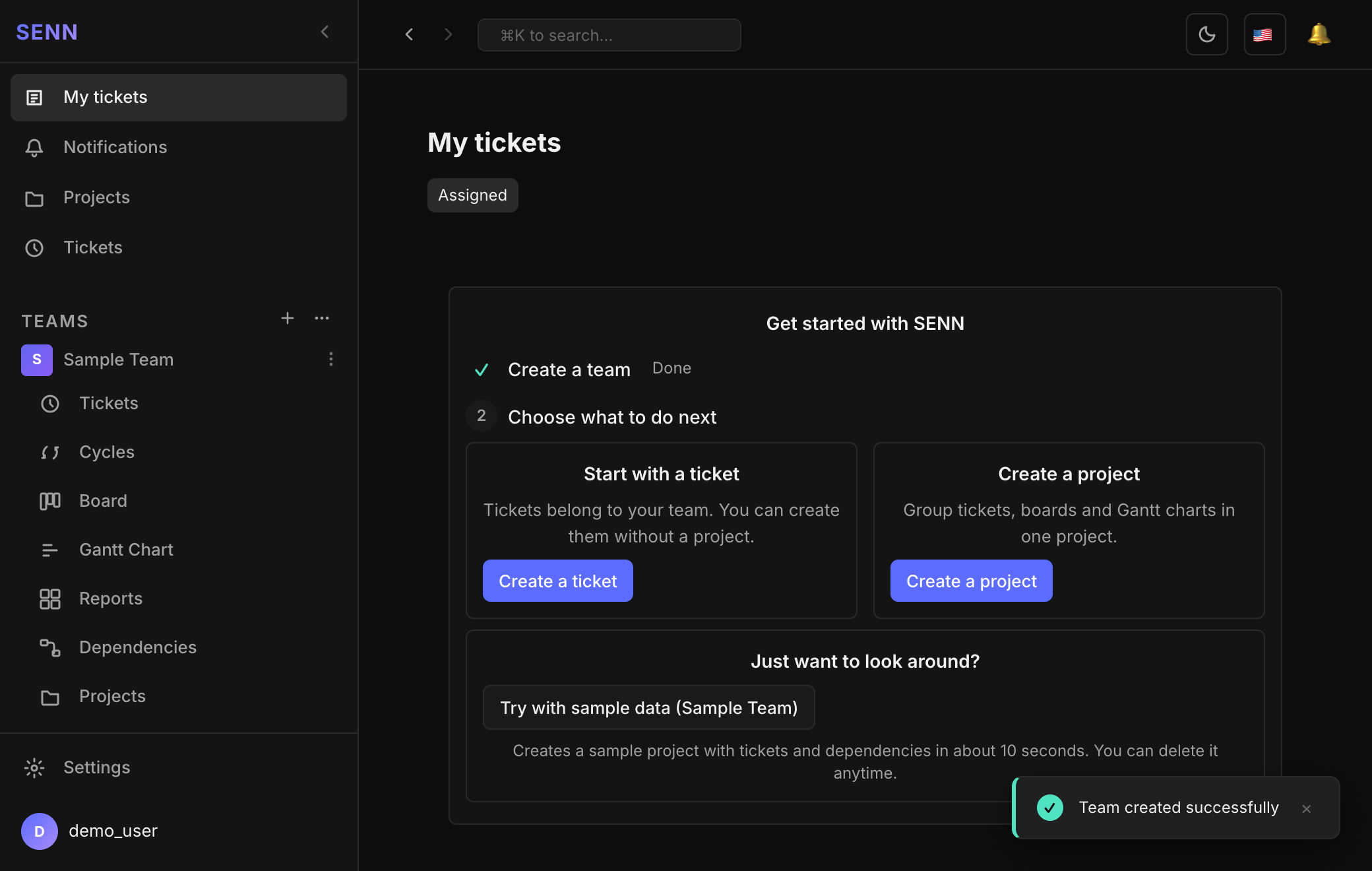Click the Create a ticket button
This screenshot has width=1372, height=871.
(x=558, y=581)
